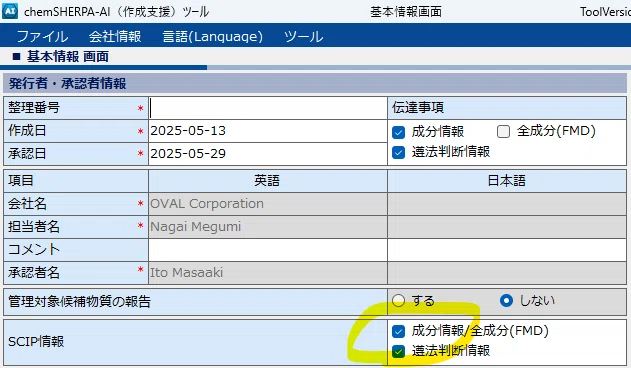Click the 承認日 label
Image resolution: width=631 pixels, height=368 pixels.
coord(27,153)
